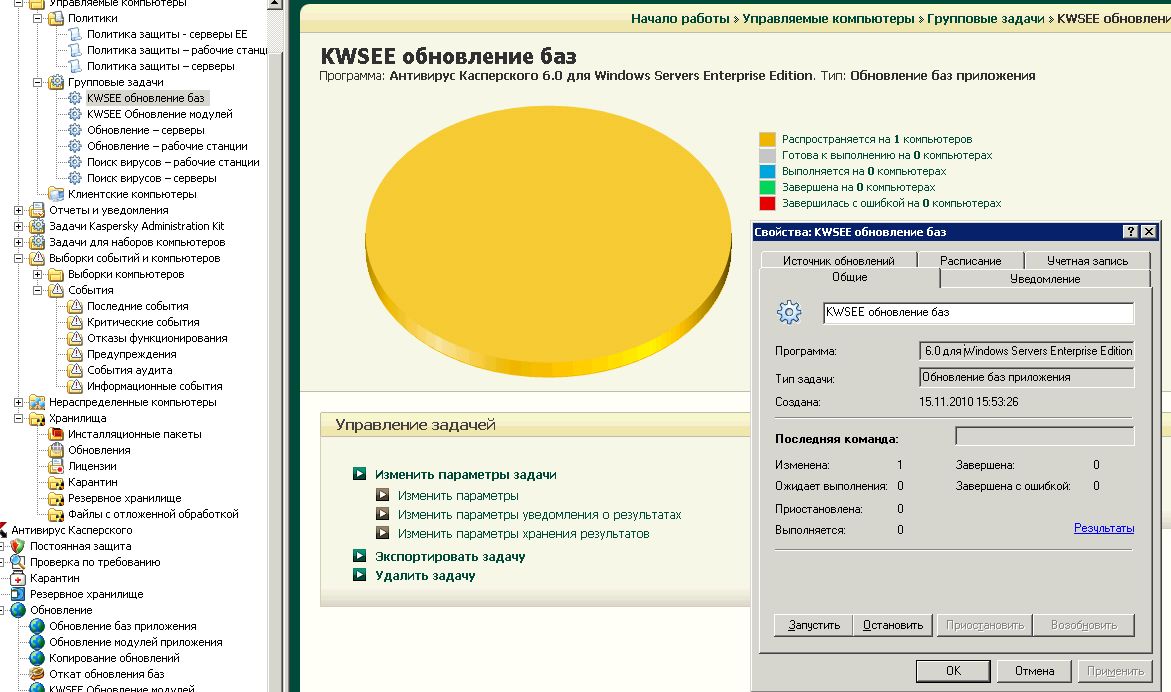
Task: Click the warning icon for Критические события
Action: click(75, 322)
